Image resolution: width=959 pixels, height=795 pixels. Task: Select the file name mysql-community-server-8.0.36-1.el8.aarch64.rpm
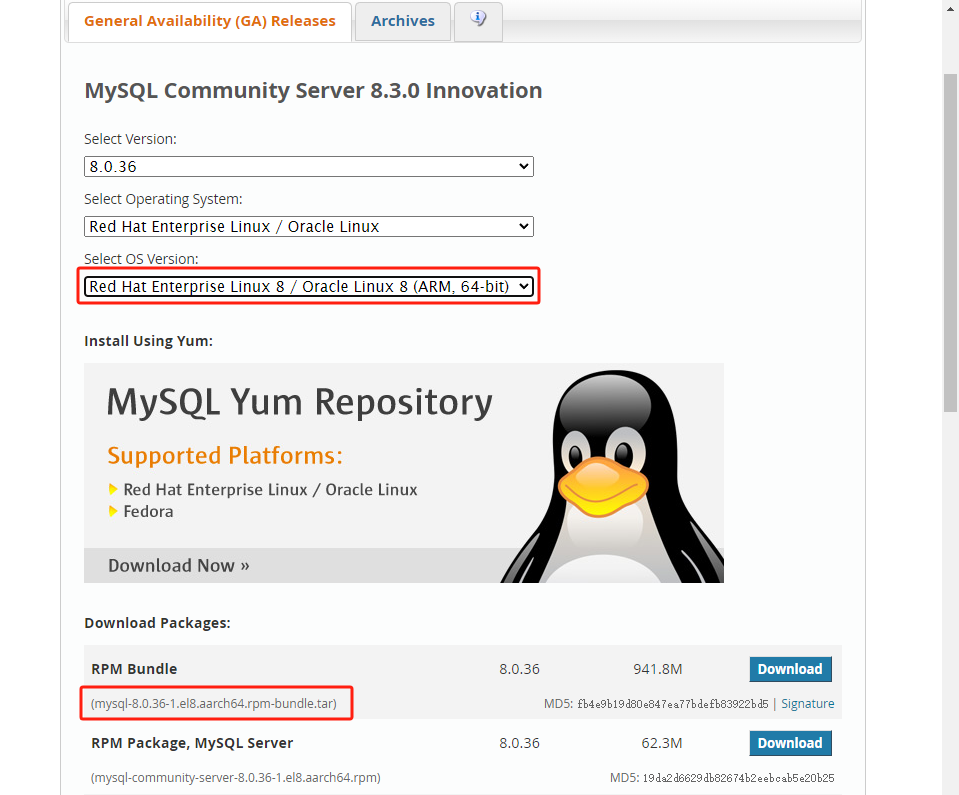click(235, 778)
